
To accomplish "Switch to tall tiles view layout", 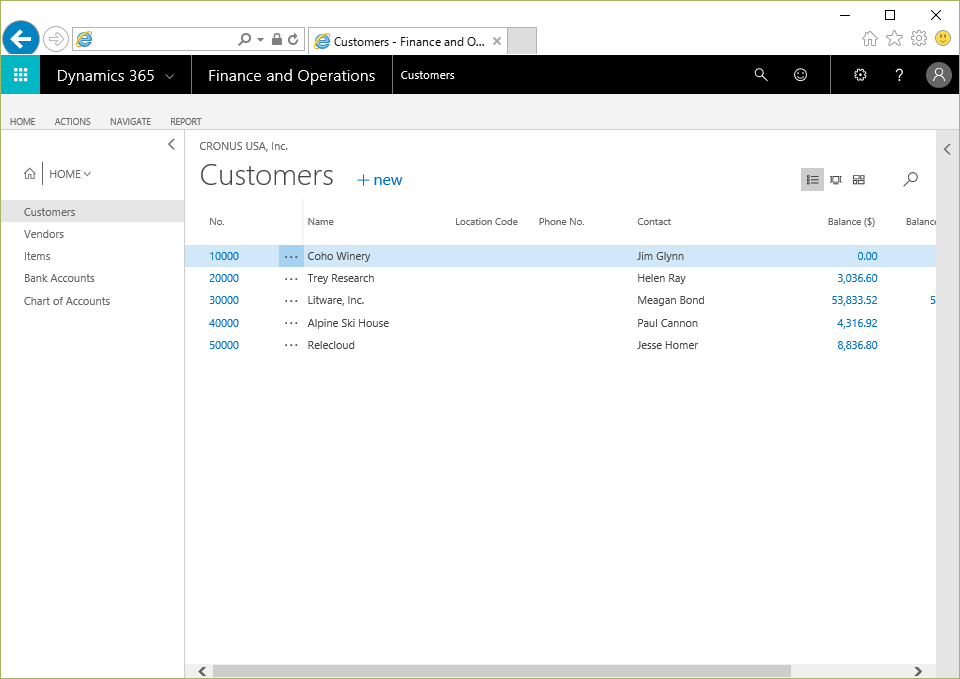I will click(x=836, y=179).
